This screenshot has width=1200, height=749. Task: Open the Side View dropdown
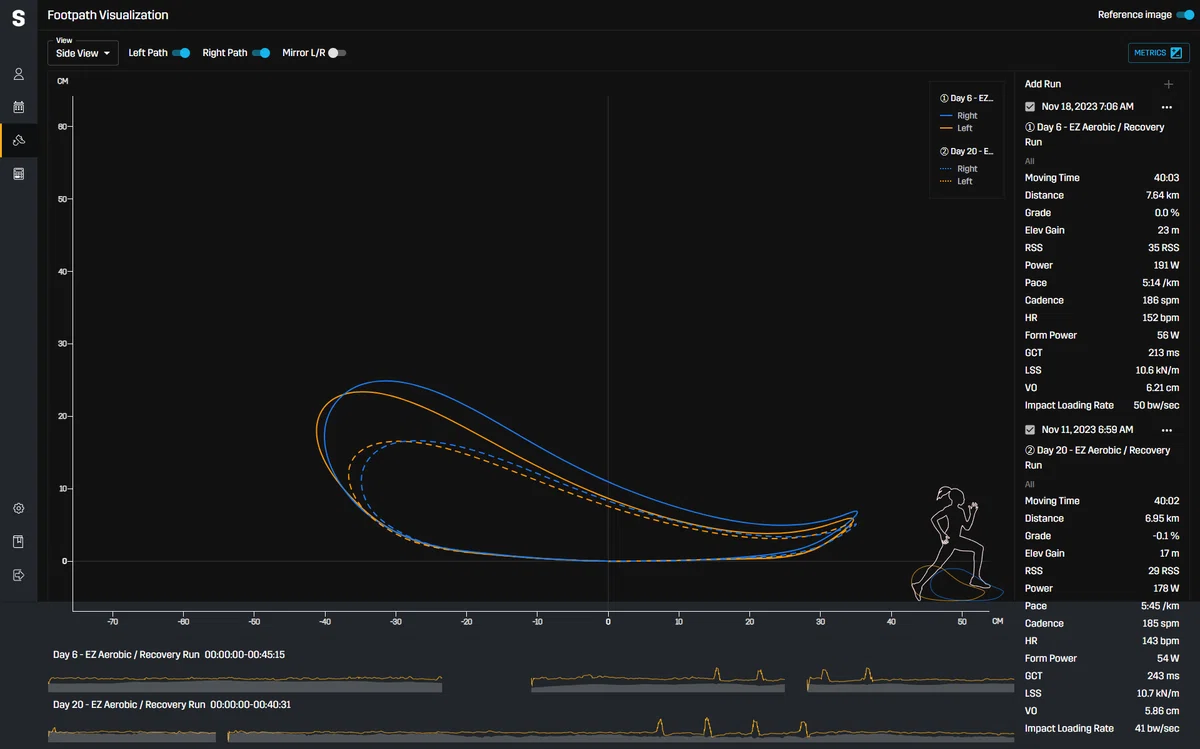click(83, 53)
